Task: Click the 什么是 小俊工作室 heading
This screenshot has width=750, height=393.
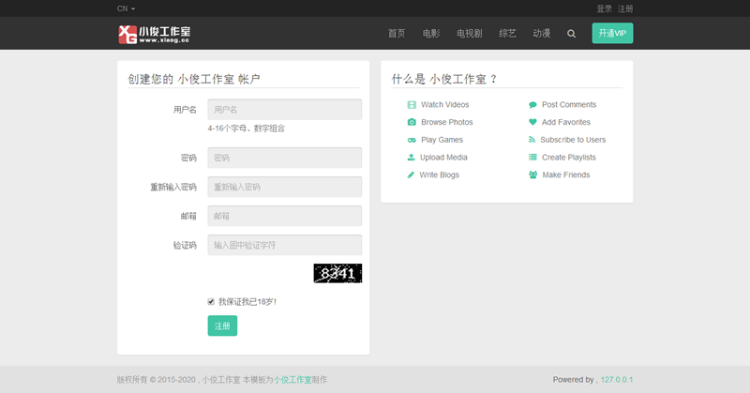Action: coord(445,79)
